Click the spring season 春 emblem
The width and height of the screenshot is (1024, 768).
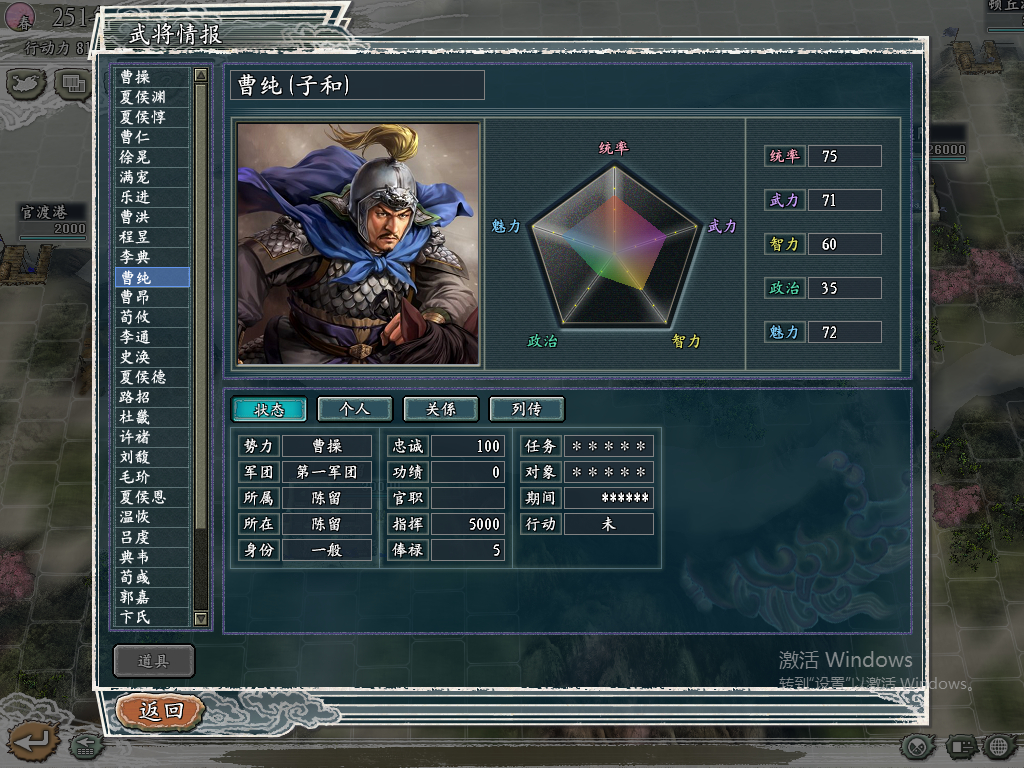21,18
